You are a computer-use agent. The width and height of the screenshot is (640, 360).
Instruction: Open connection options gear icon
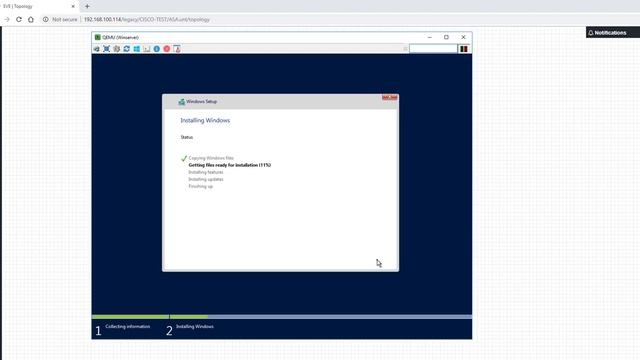(x=117, y=49)
